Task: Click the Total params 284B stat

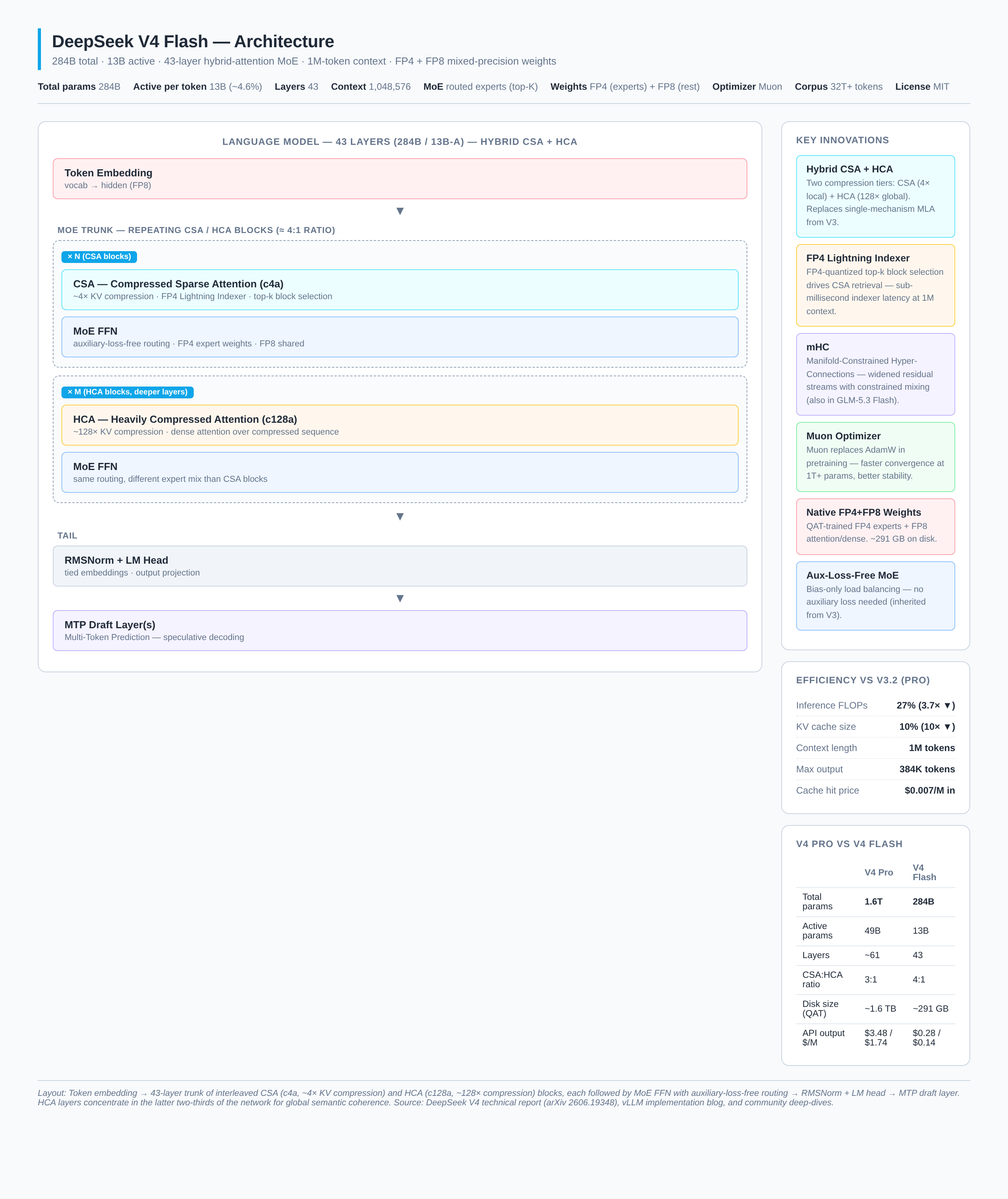Action: click(79, 87)
